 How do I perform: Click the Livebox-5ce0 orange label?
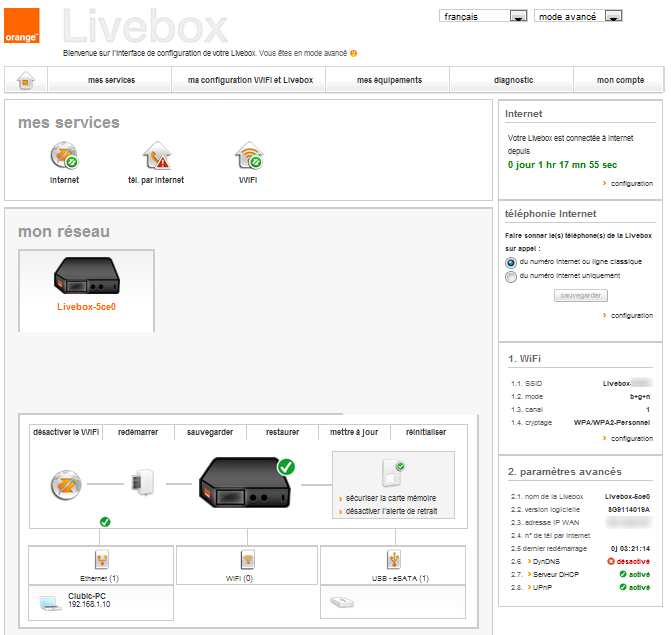[86, 307]
